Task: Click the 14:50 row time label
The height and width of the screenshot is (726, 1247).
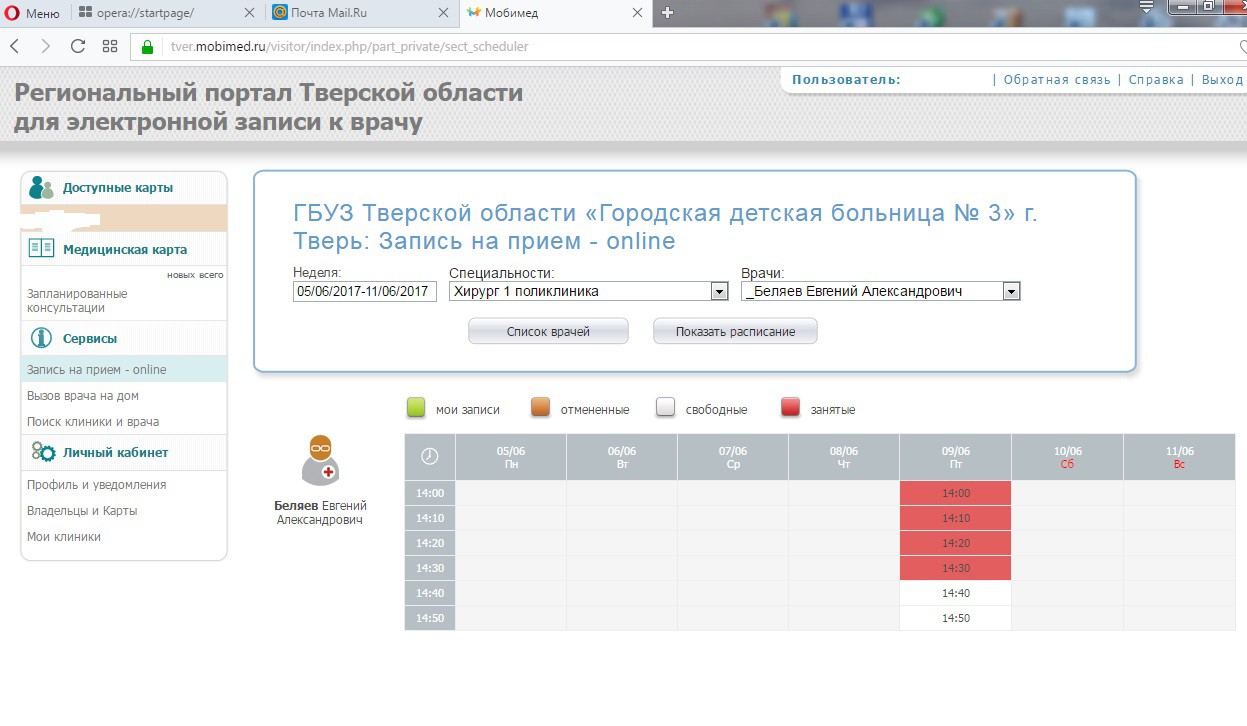Action: point(430,618)
